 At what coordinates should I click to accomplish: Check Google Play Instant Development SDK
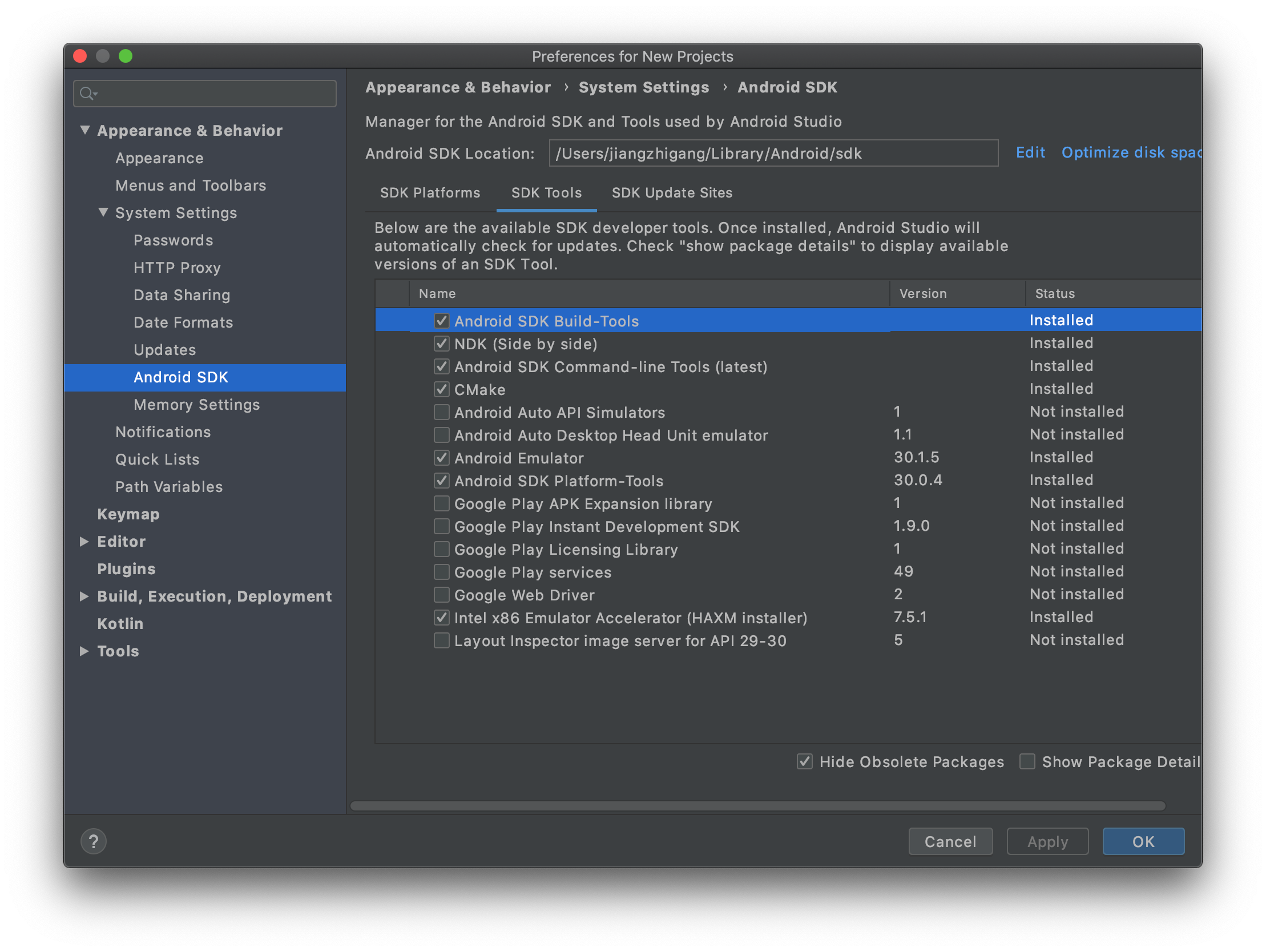click(441, 527)
